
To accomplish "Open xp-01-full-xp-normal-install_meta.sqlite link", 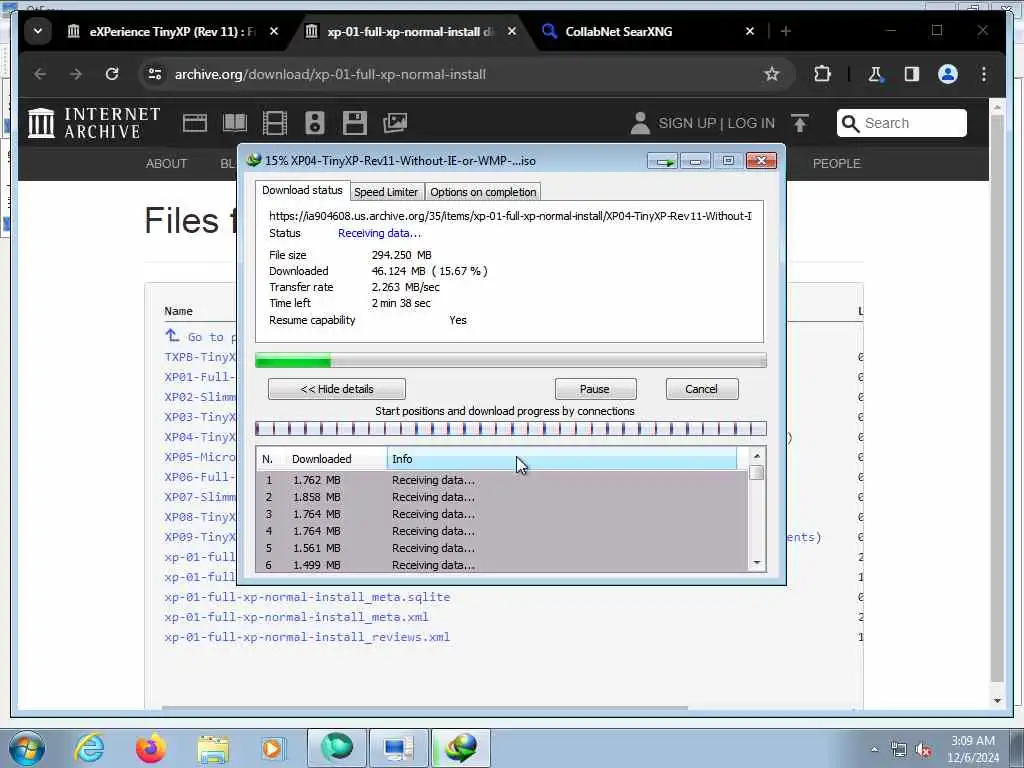I will [307, 597].
